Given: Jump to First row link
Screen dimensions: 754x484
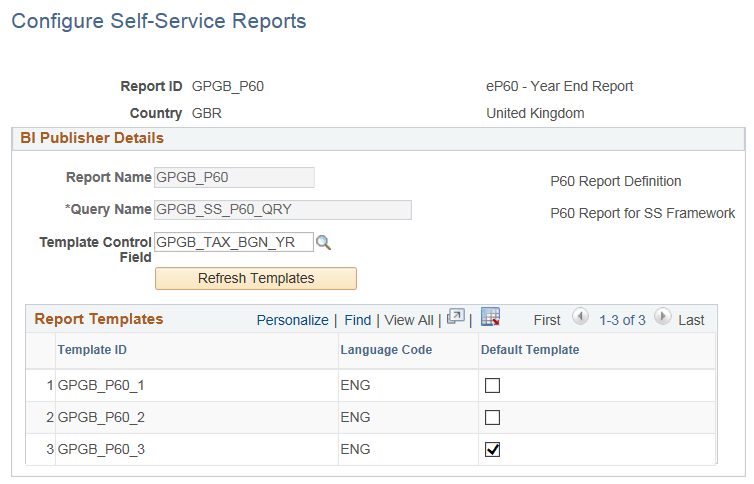Looking at the screenshot, I should click(x=547, y=320).
